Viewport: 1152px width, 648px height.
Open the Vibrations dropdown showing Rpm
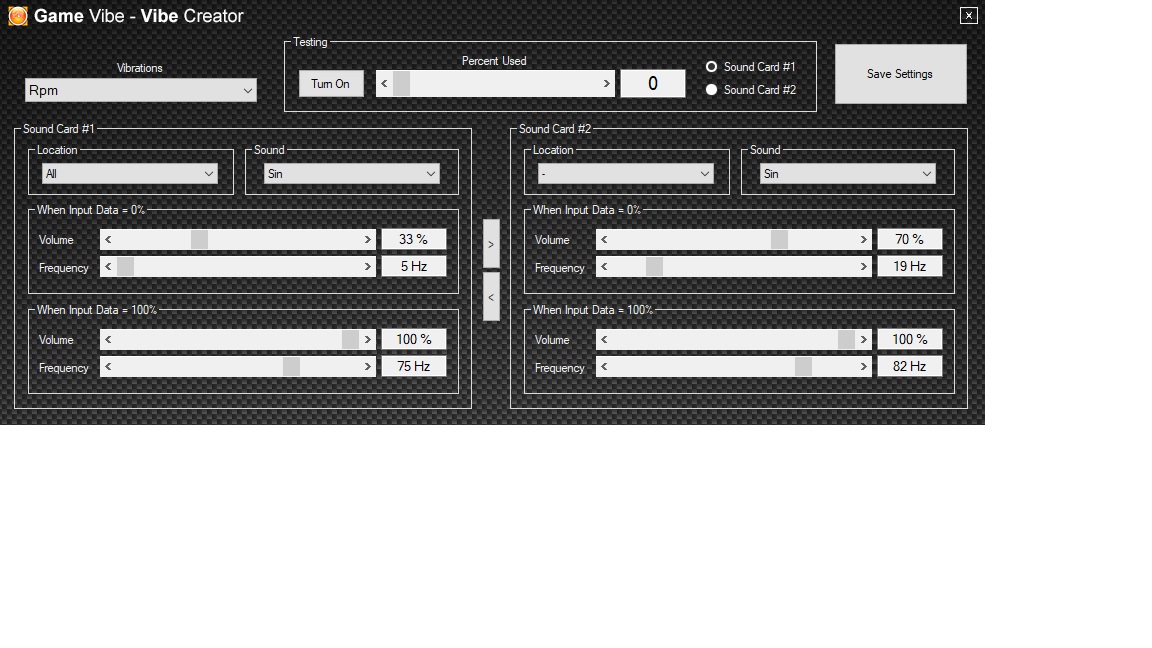[x=140, y=90]
